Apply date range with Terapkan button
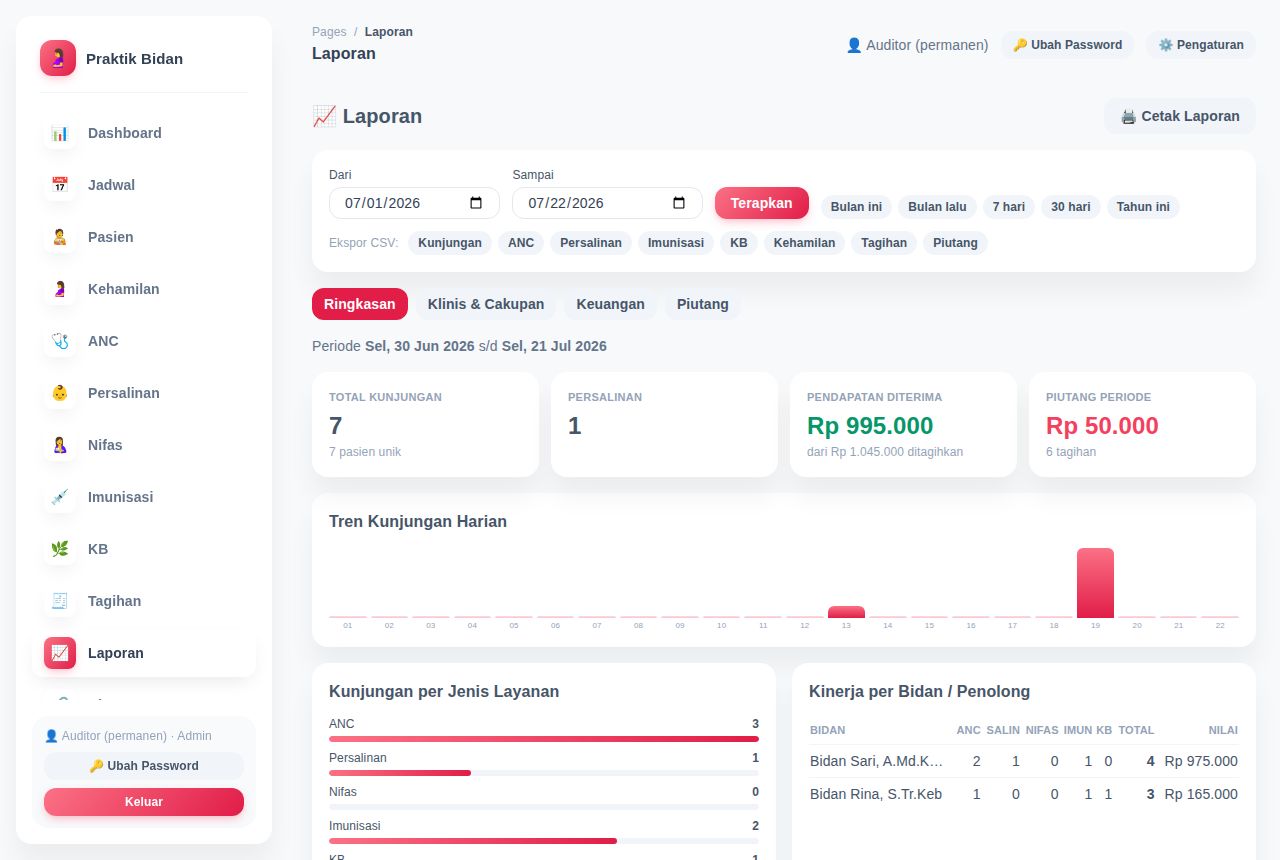Screen dimensions: 1280x860 click(761, 203)
